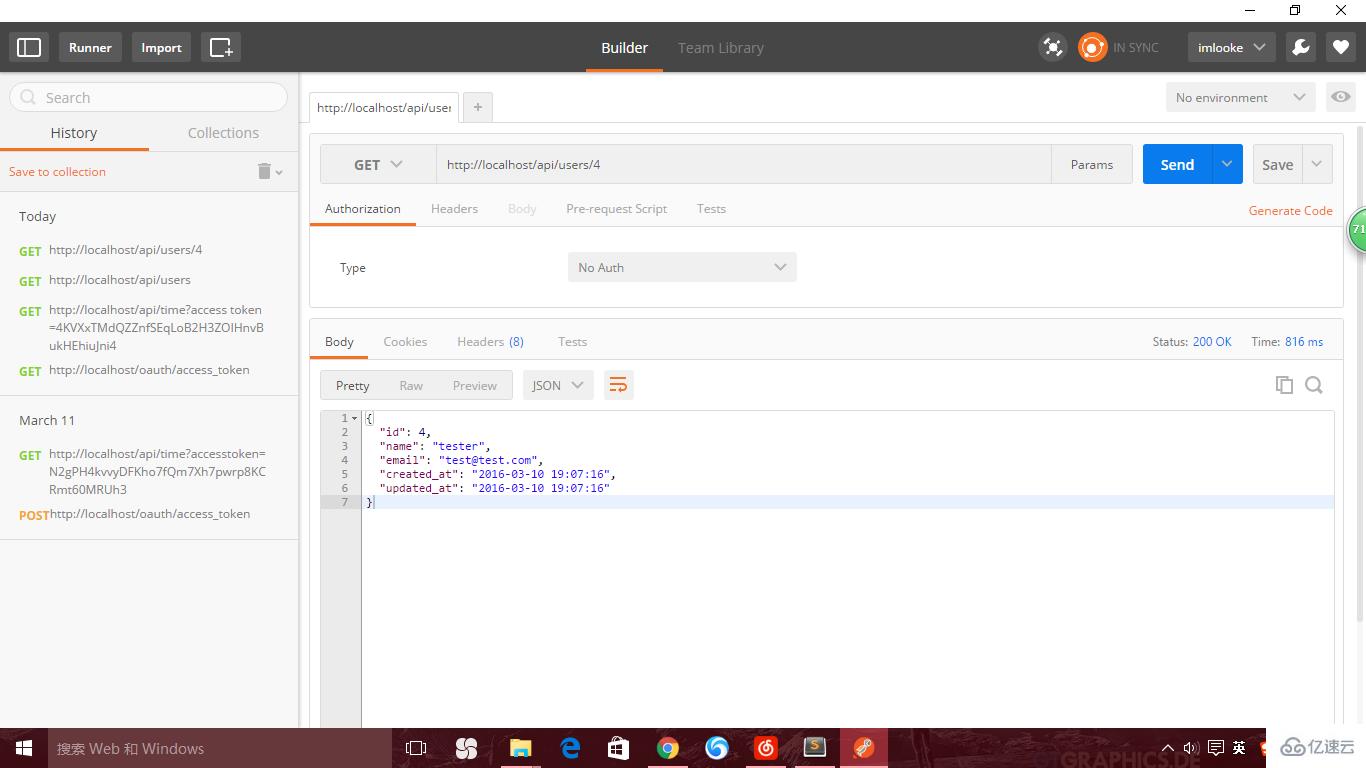Launch Edge browser from taskbar
Viewport: 1366px width, 768px height.
(570, 748)
